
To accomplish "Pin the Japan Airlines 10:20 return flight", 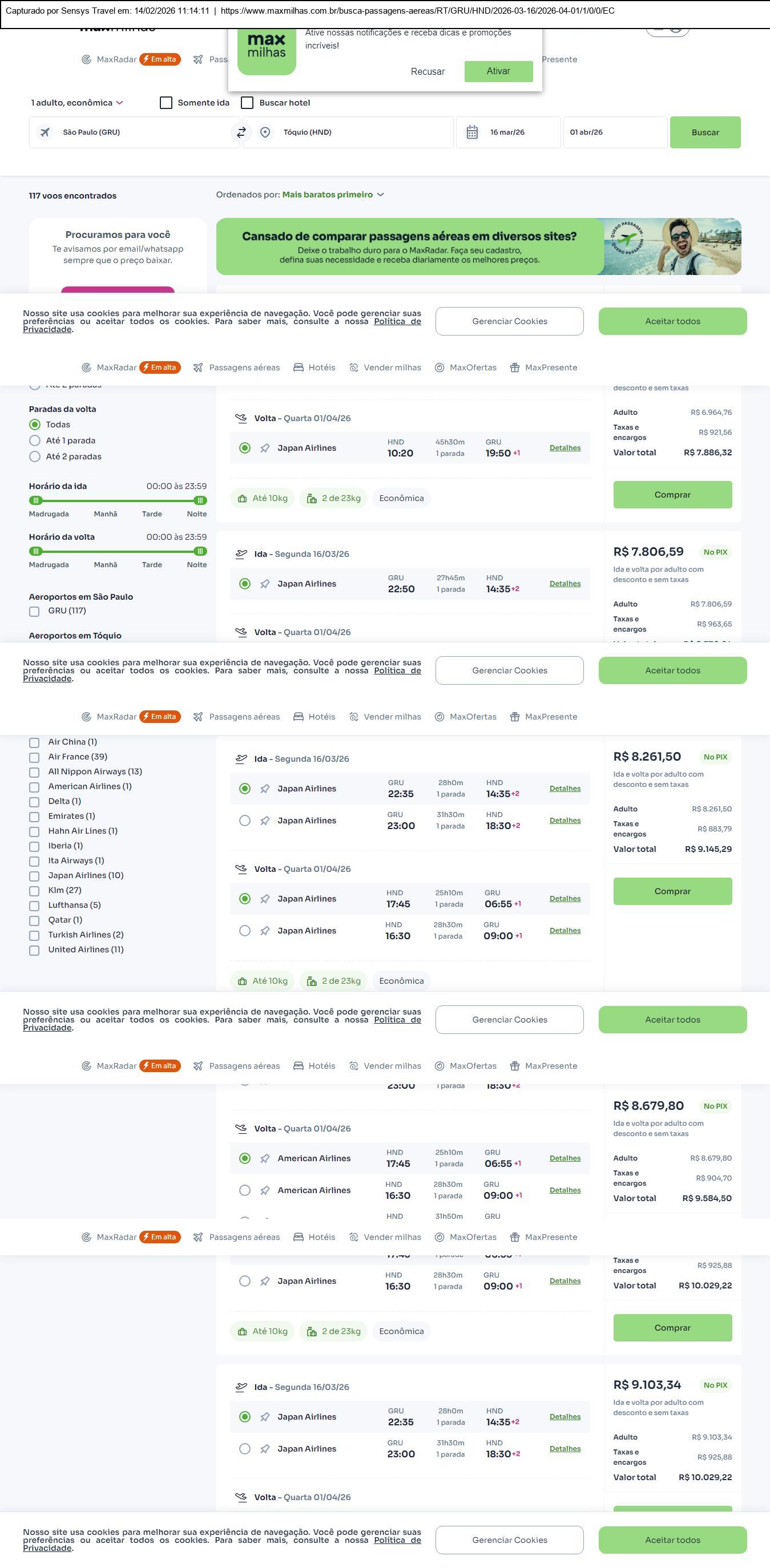I will (x=265, y=448).
